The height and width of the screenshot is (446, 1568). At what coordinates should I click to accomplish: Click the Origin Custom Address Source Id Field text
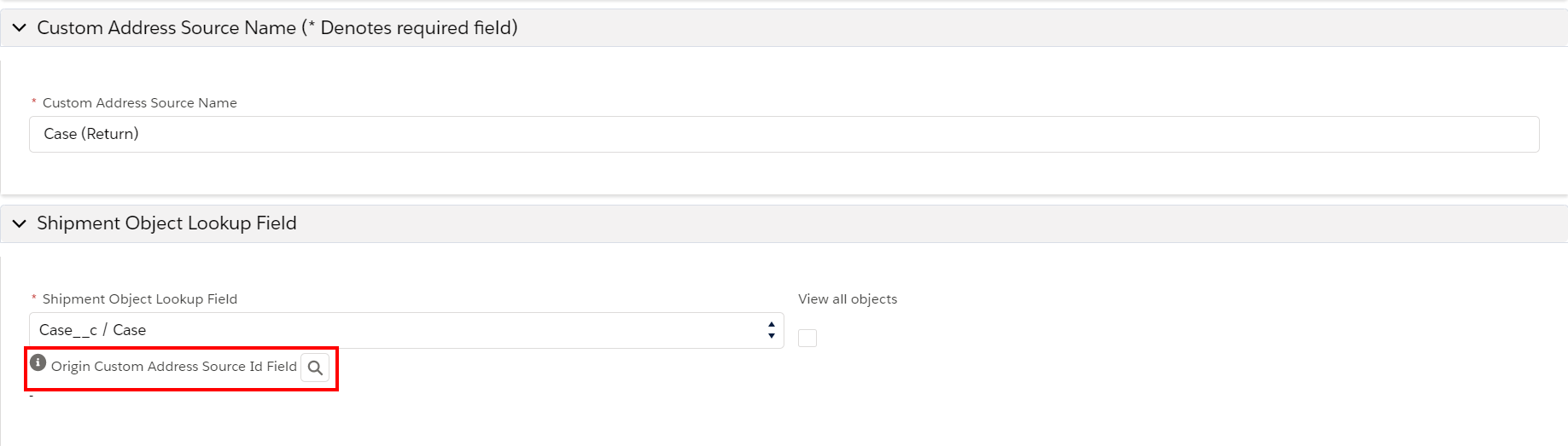coord(174,367)
